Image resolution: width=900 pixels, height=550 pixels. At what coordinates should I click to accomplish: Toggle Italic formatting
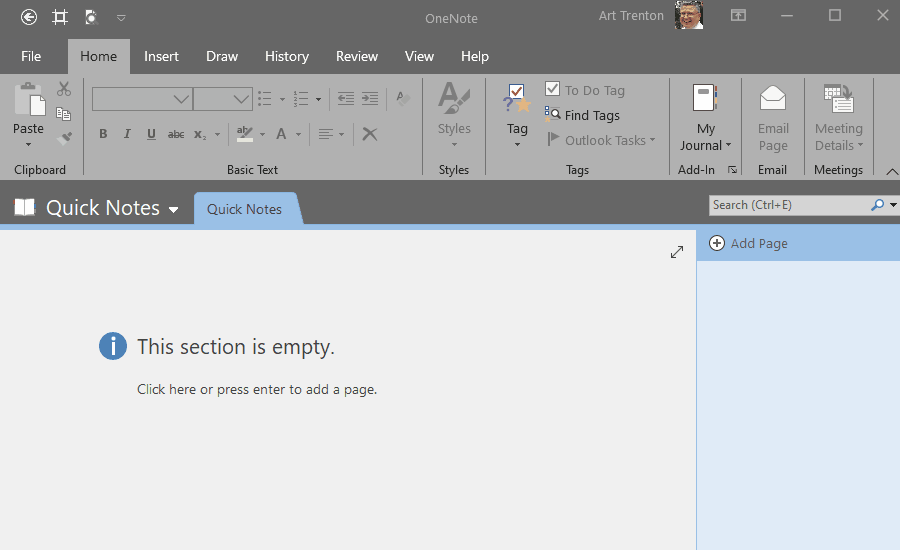tap(127, 134)
